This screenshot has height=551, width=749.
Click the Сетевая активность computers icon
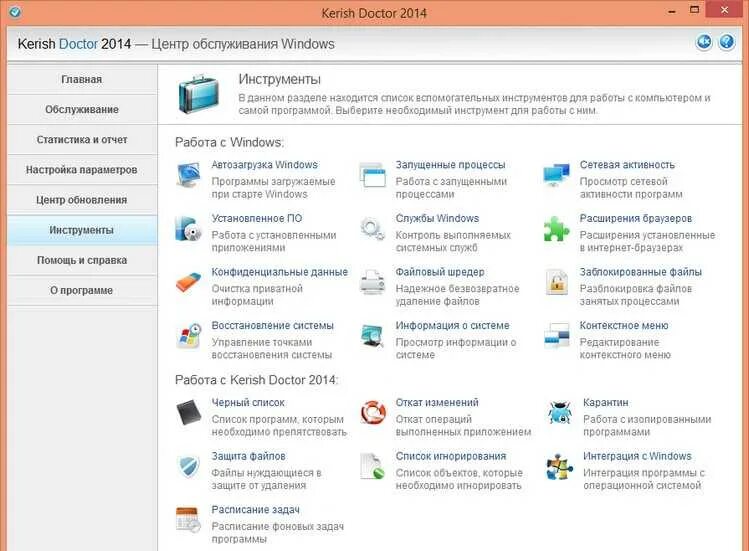pyautogui.click(x=556, y=175)
